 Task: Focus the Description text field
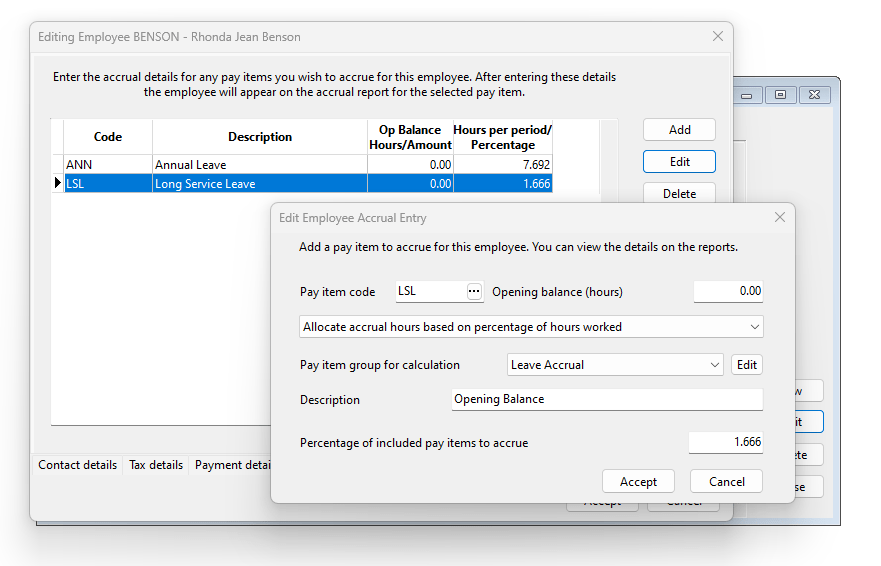pos(606,399)
